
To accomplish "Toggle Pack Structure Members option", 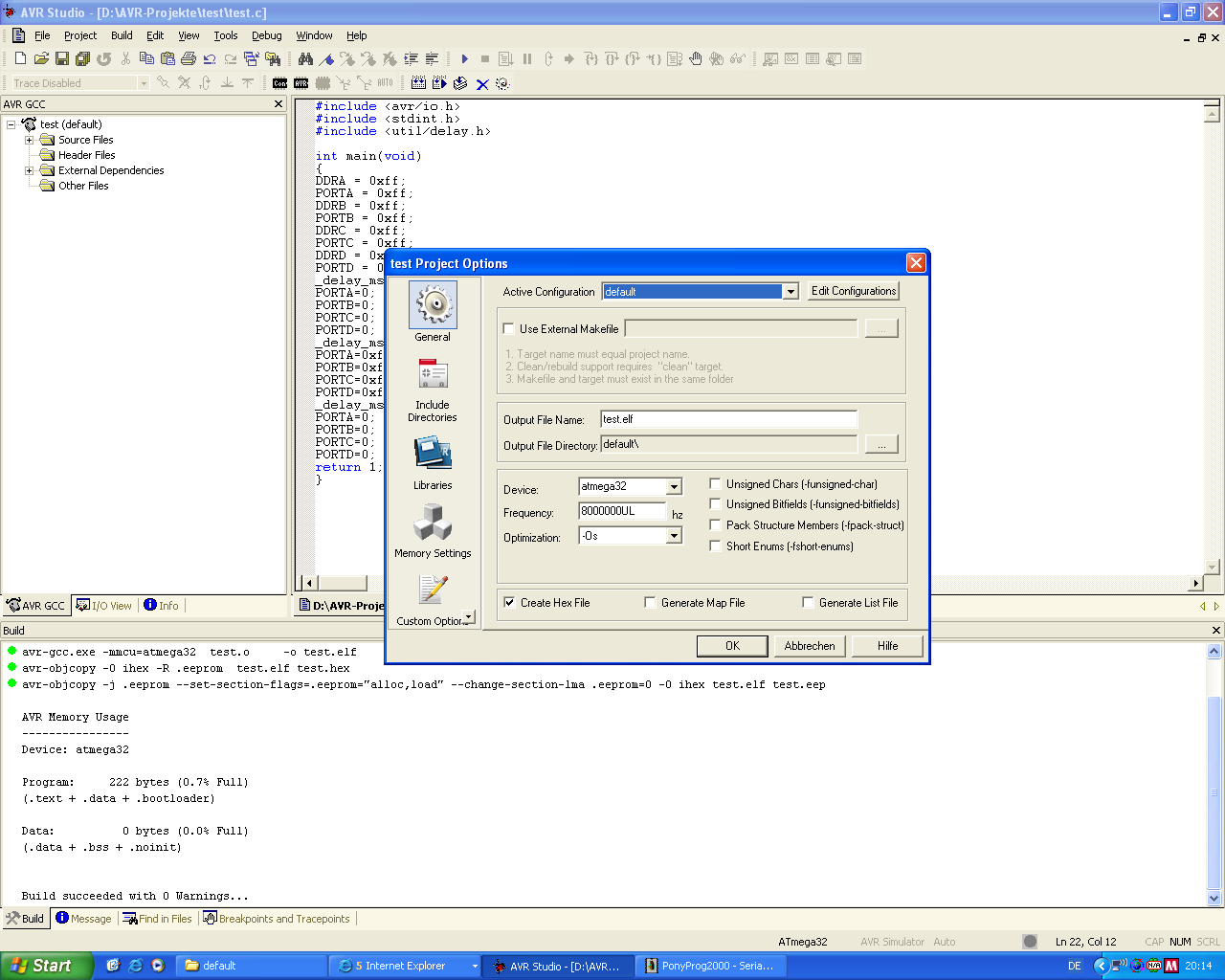I will (715, 525).
